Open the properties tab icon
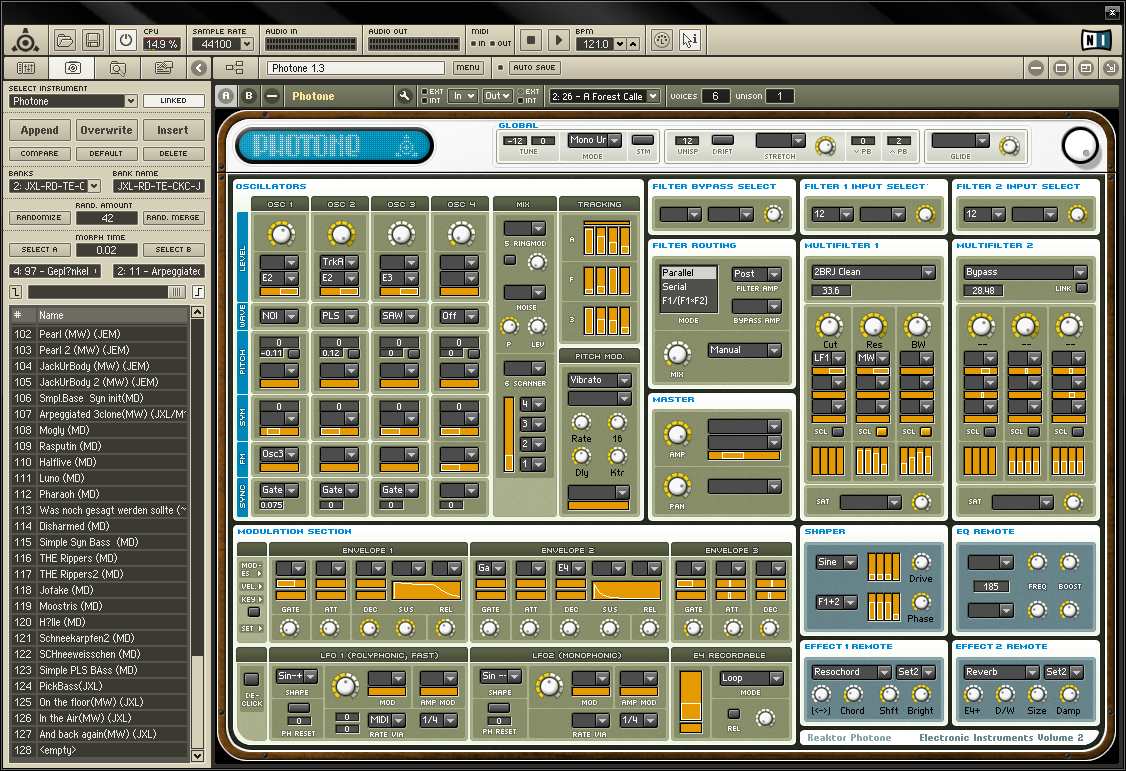Viewport: 1126px width, 771px height. coord(164,68)
